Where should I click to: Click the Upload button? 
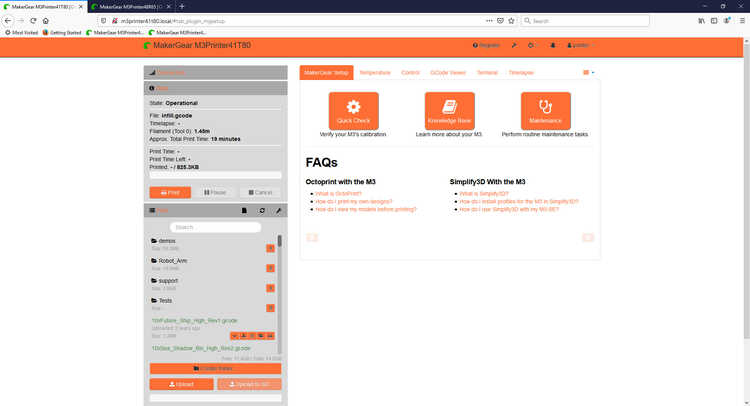[x=182, y=384]
